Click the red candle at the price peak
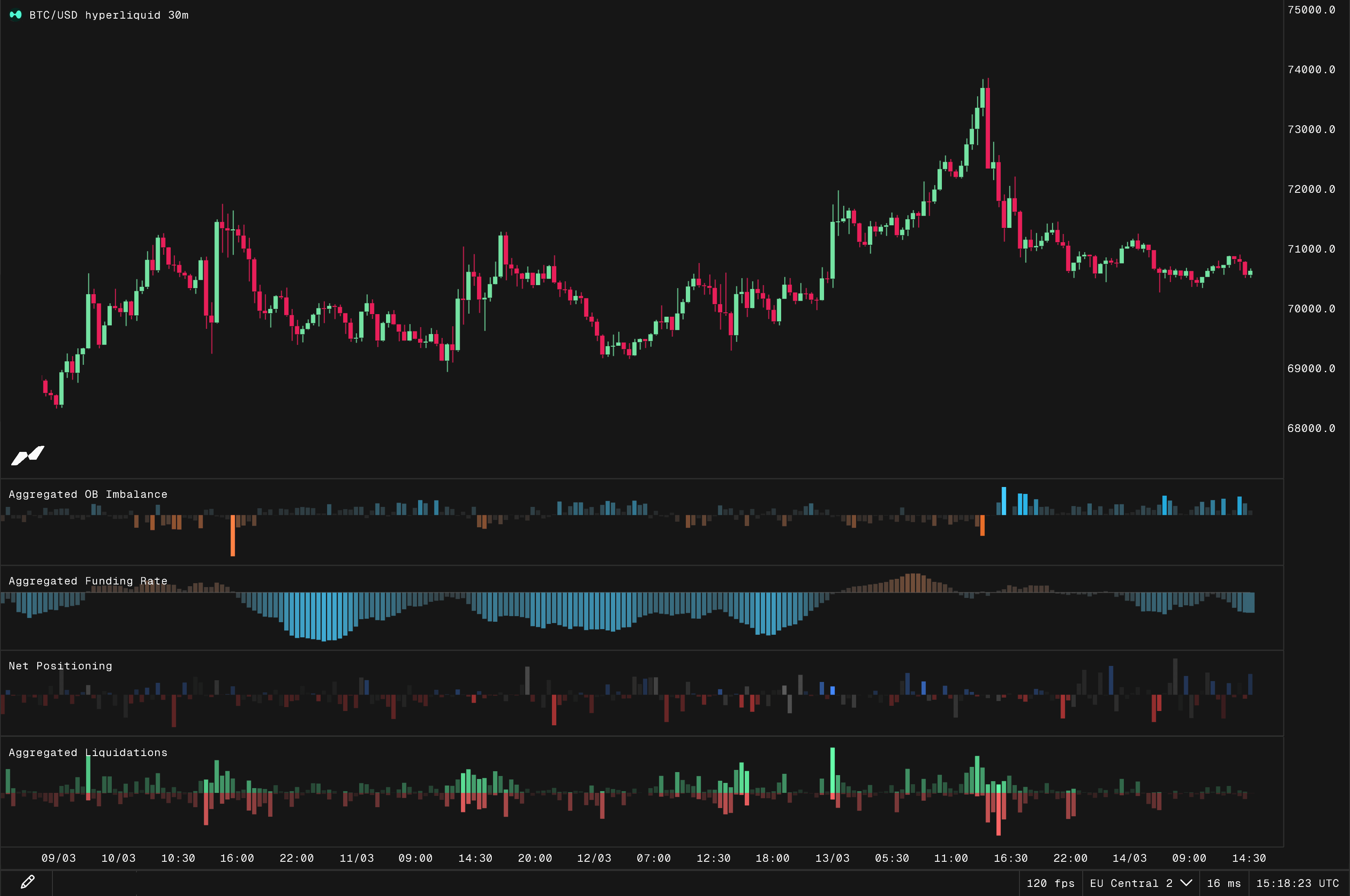The width and height of the screenshot is (1350, 896). pos(988,128)
